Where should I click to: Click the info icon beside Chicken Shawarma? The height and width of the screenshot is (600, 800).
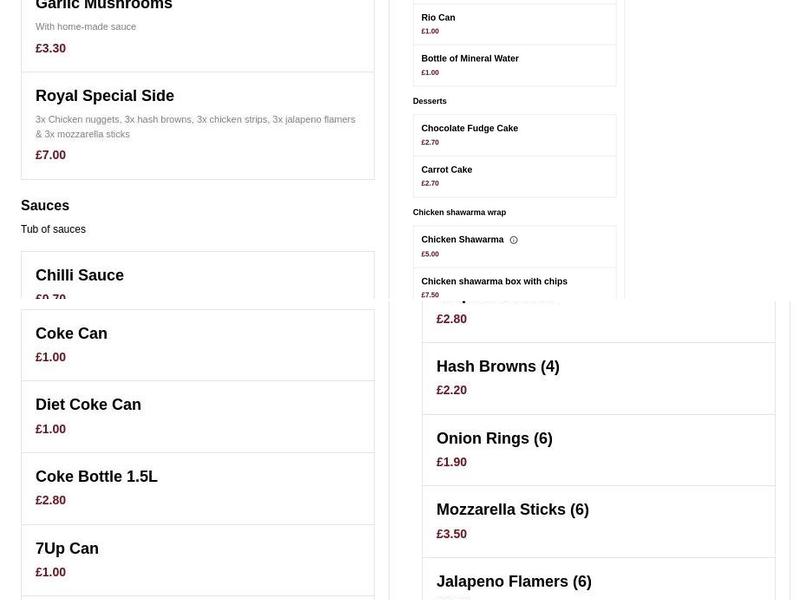[x=513, y=240]
